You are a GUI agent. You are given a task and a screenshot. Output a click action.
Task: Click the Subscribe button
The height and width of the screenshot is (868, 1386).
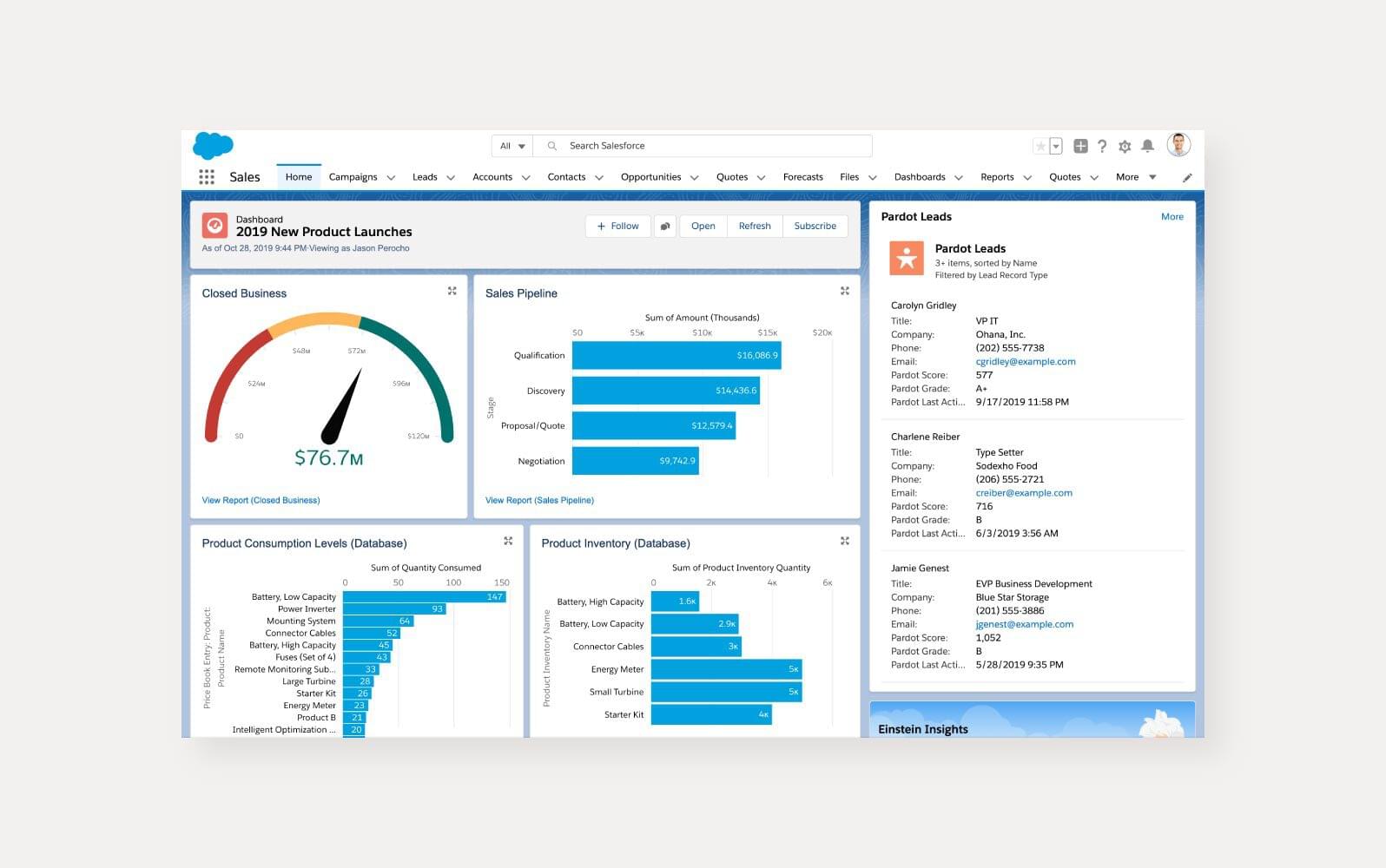[815, 227]
